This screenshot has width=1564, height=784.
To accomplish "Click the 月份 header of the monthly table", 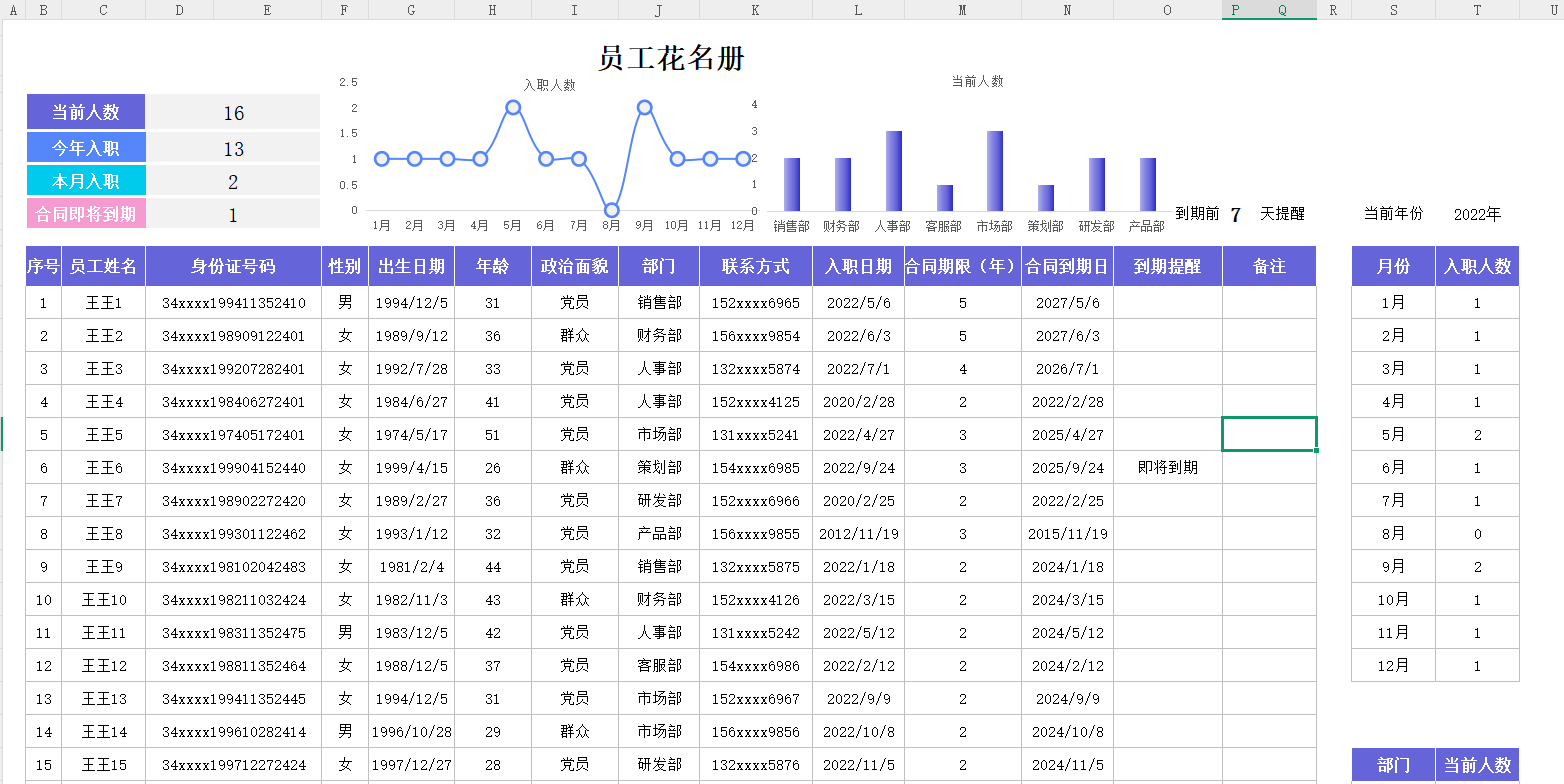I will [1392, 265].
